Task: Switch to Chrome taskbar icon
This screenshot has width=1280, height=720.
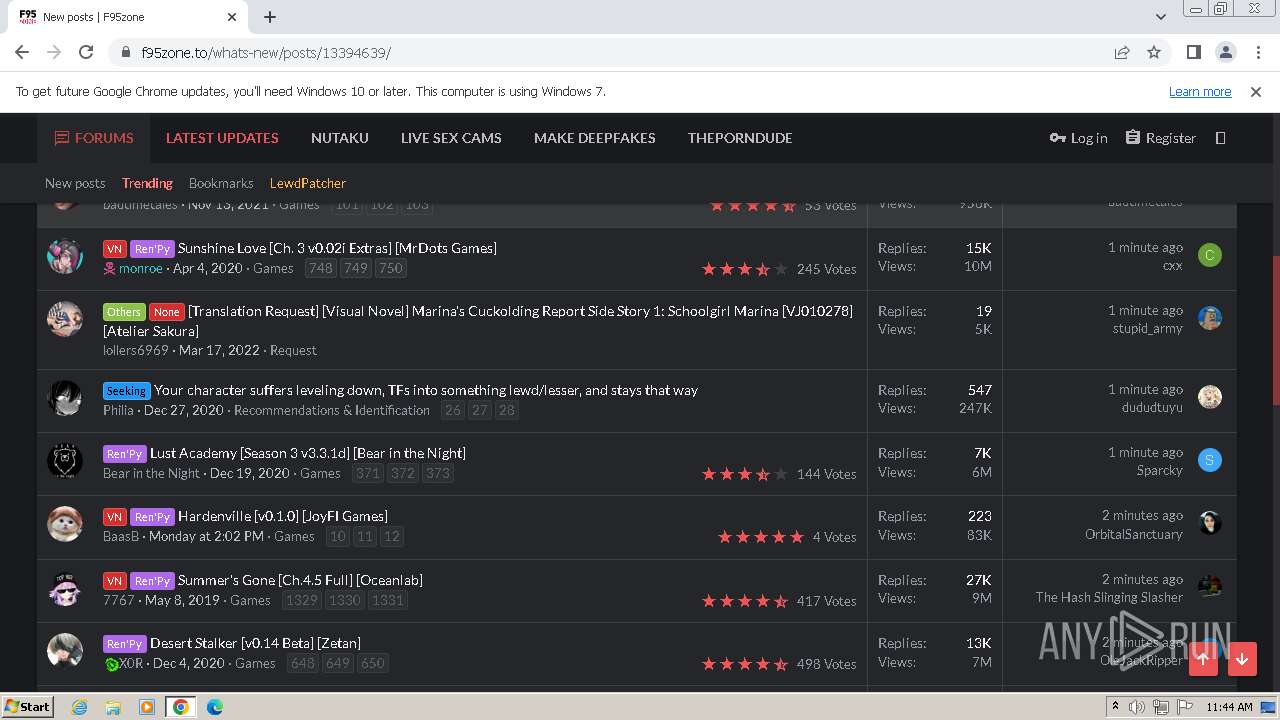Action: pos(181,707)
